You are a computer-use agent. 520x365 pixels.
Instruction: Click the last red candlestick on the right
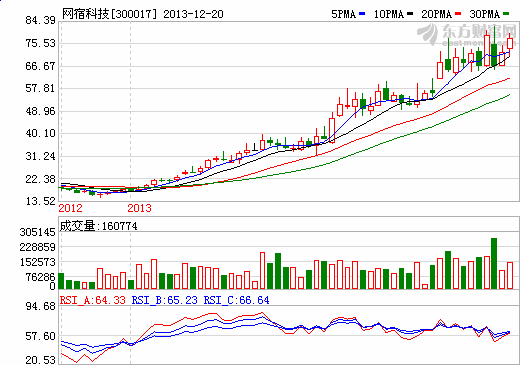tap(510, 43)
